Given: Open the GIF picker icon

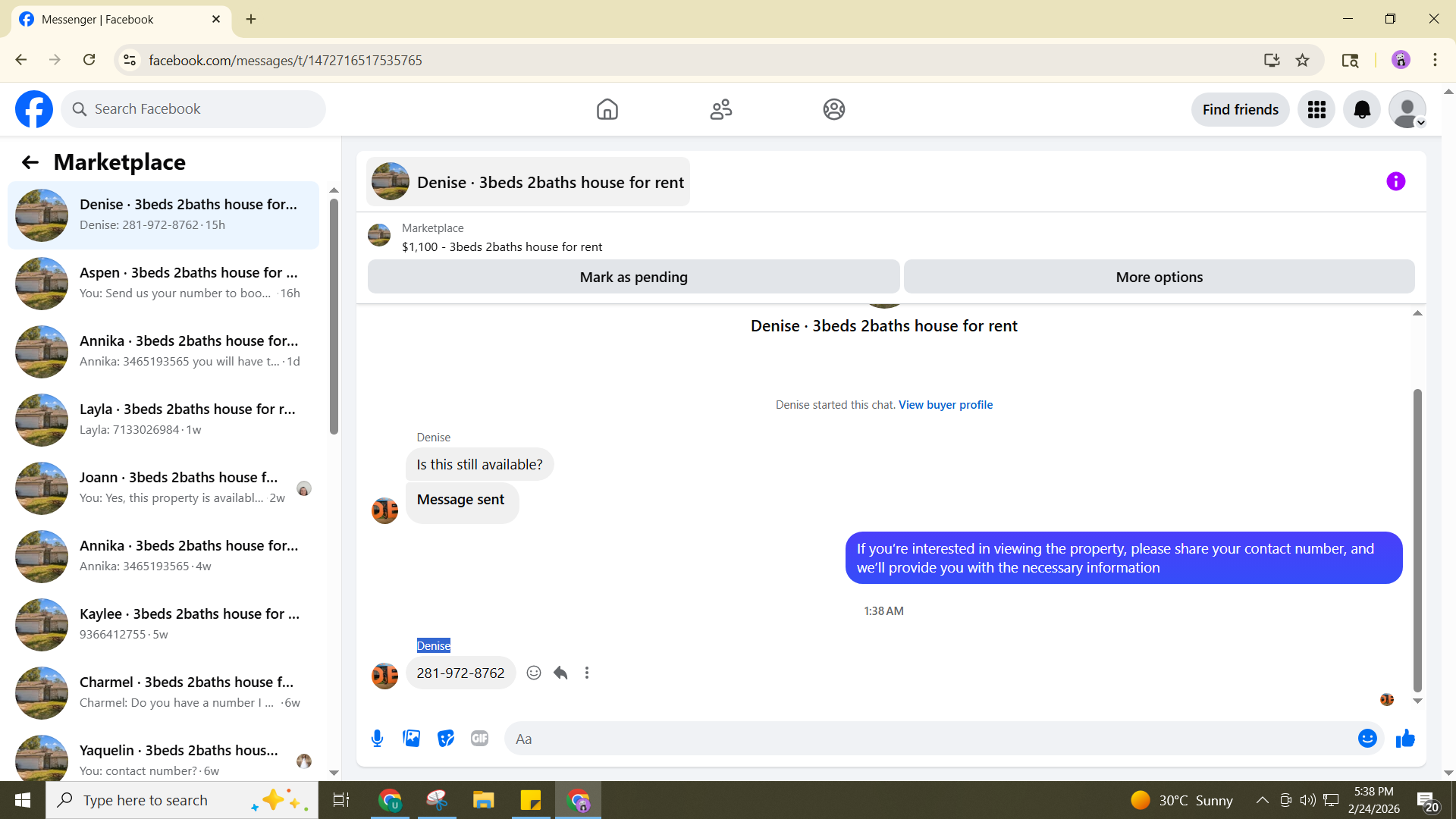Looking at the screenshot, I should coord(479,739).
